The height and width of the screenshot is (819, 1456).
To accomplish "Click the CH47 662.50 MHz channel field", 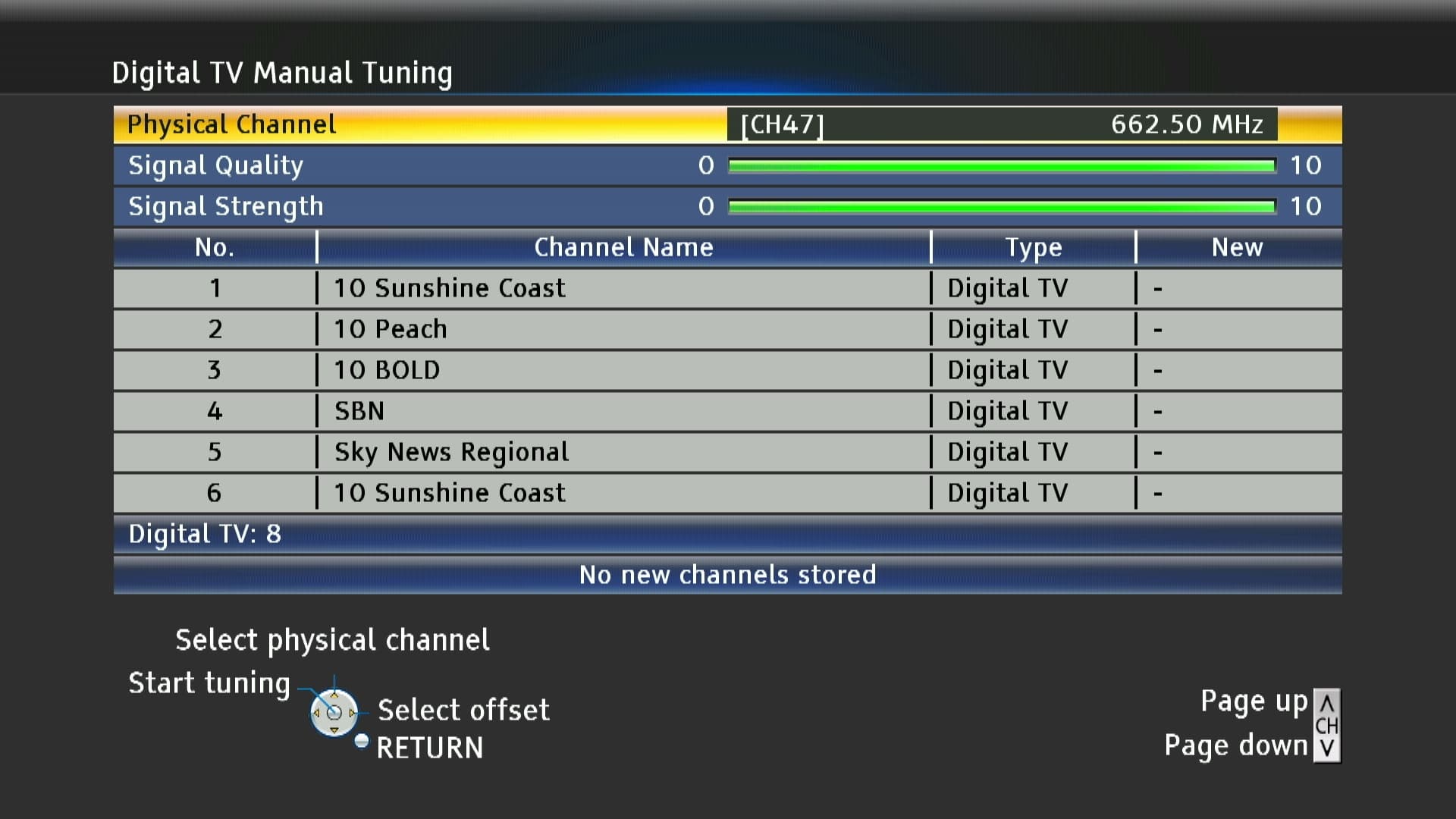I will (1001, 124).
